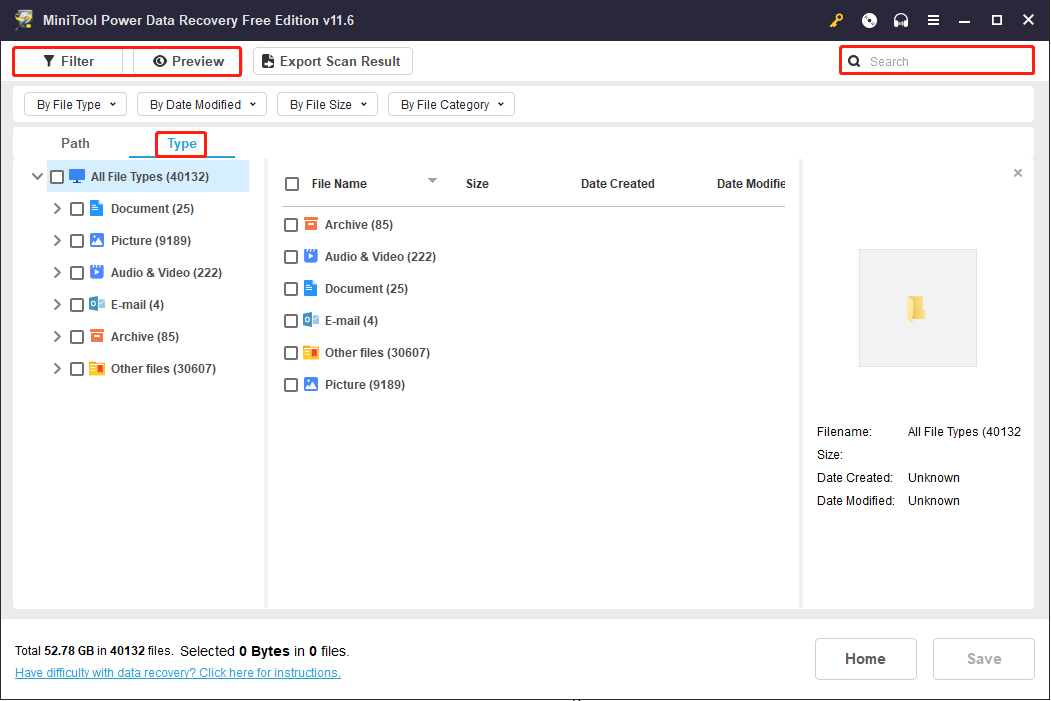Click the MiniTool logo in title bar
Image resolution: width=1051 pixels, height=701 pixels.
(x=24, y=19)
